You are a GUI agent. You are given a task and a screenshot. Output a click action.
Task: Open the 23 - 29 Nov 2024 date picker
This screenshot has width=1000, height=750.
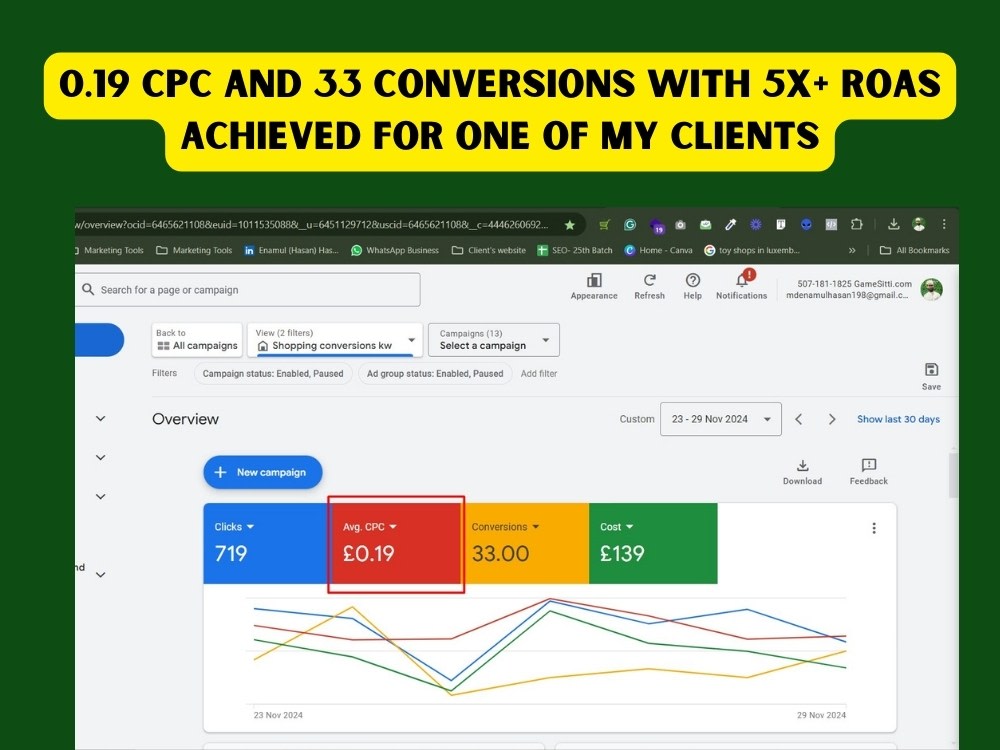click(721, 419)
